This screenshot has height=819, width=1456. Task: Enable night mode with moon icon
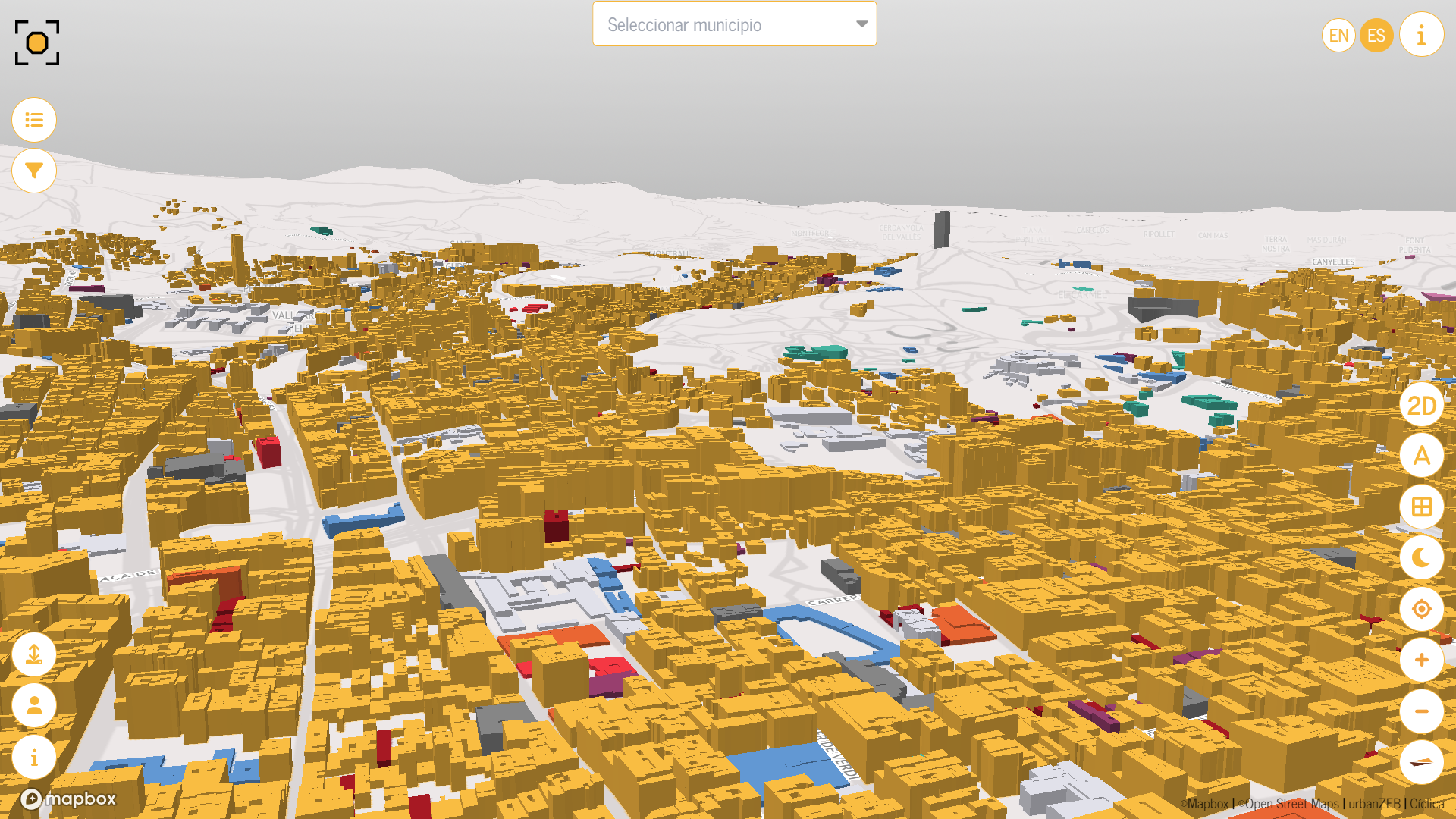pyautogui.click(x=1422, y=557)
